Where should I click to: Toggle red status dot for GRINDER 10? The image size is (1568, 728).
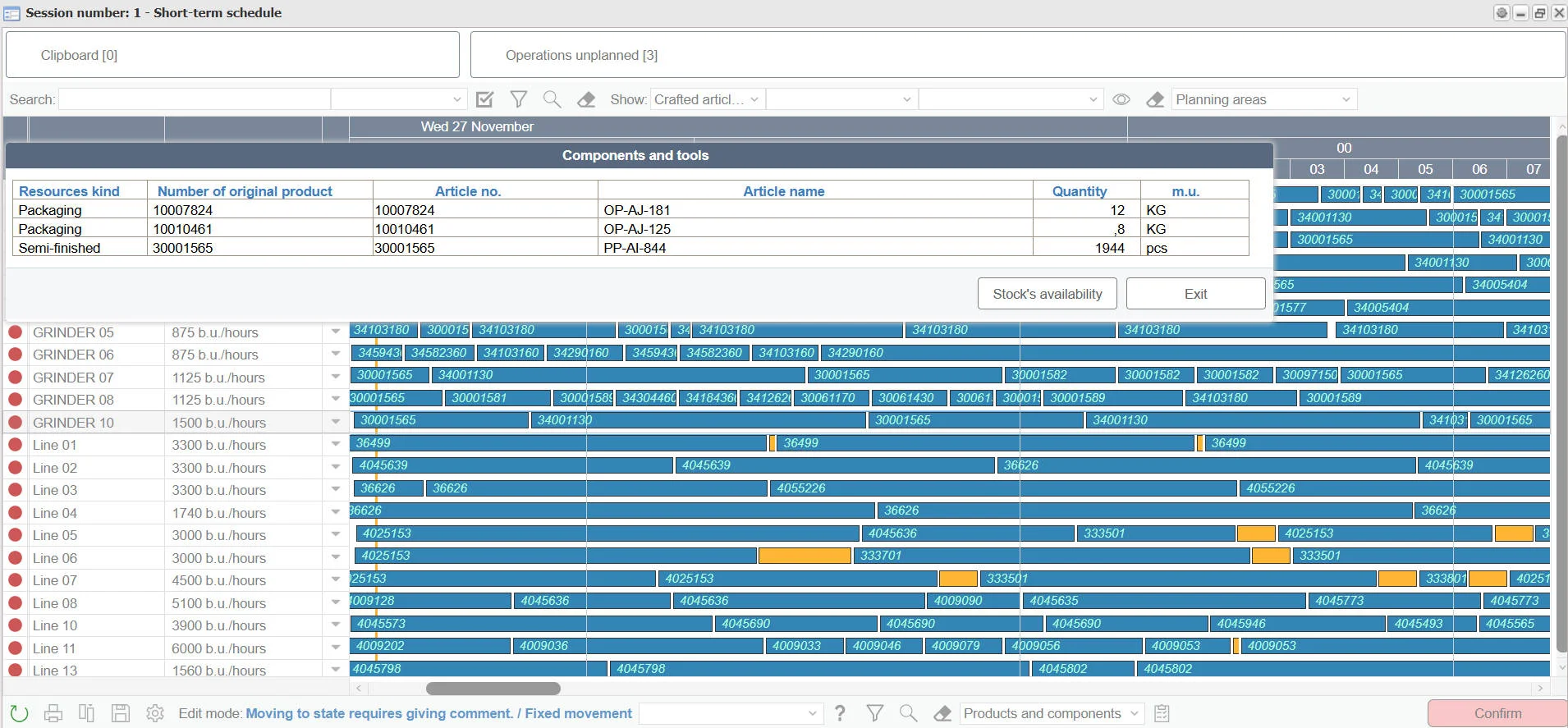tap(15, 423)
